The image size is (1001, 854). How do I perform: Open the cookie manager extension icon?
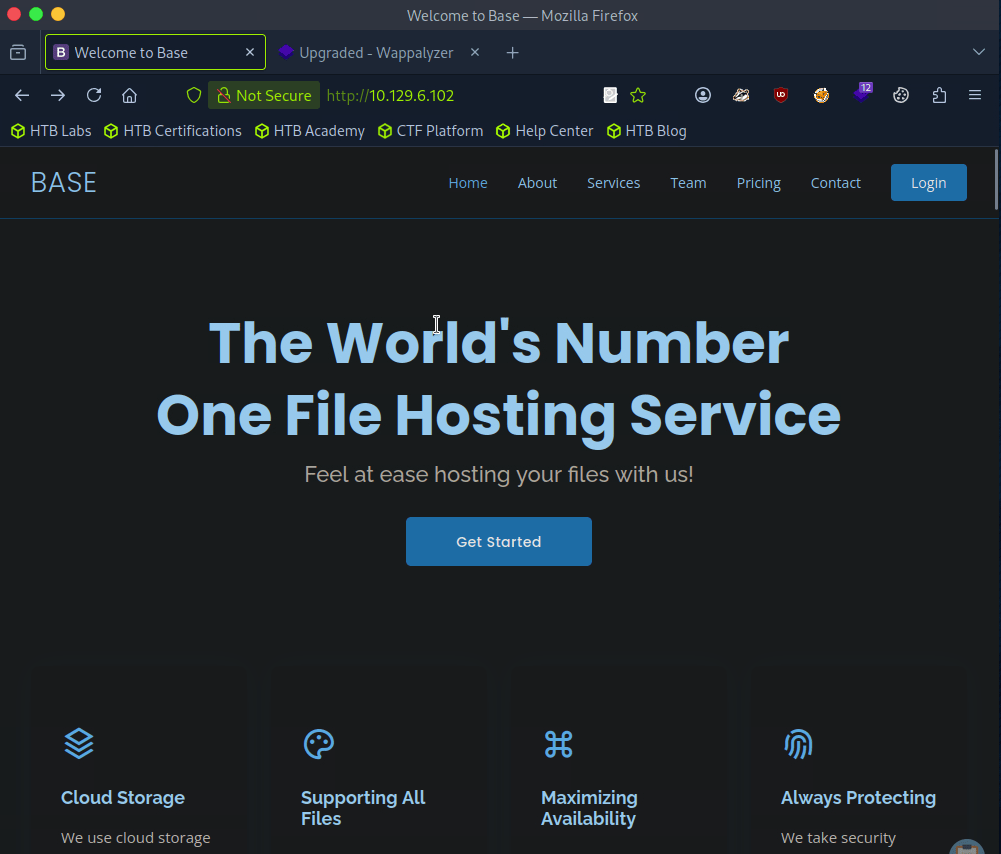click(901, 95)
